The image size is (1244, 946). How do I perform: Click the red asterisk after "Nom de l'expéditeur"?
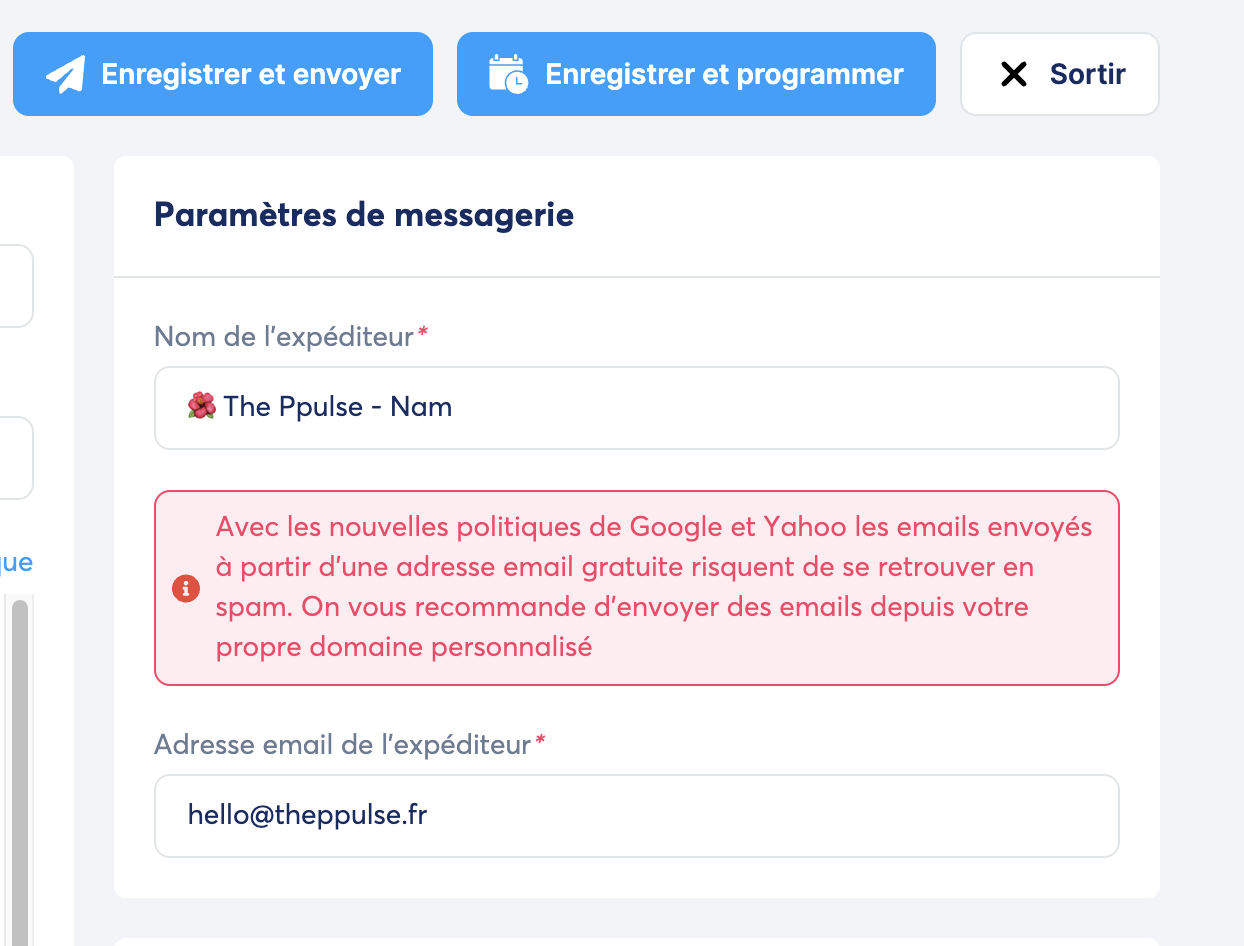tap(423, 334)
